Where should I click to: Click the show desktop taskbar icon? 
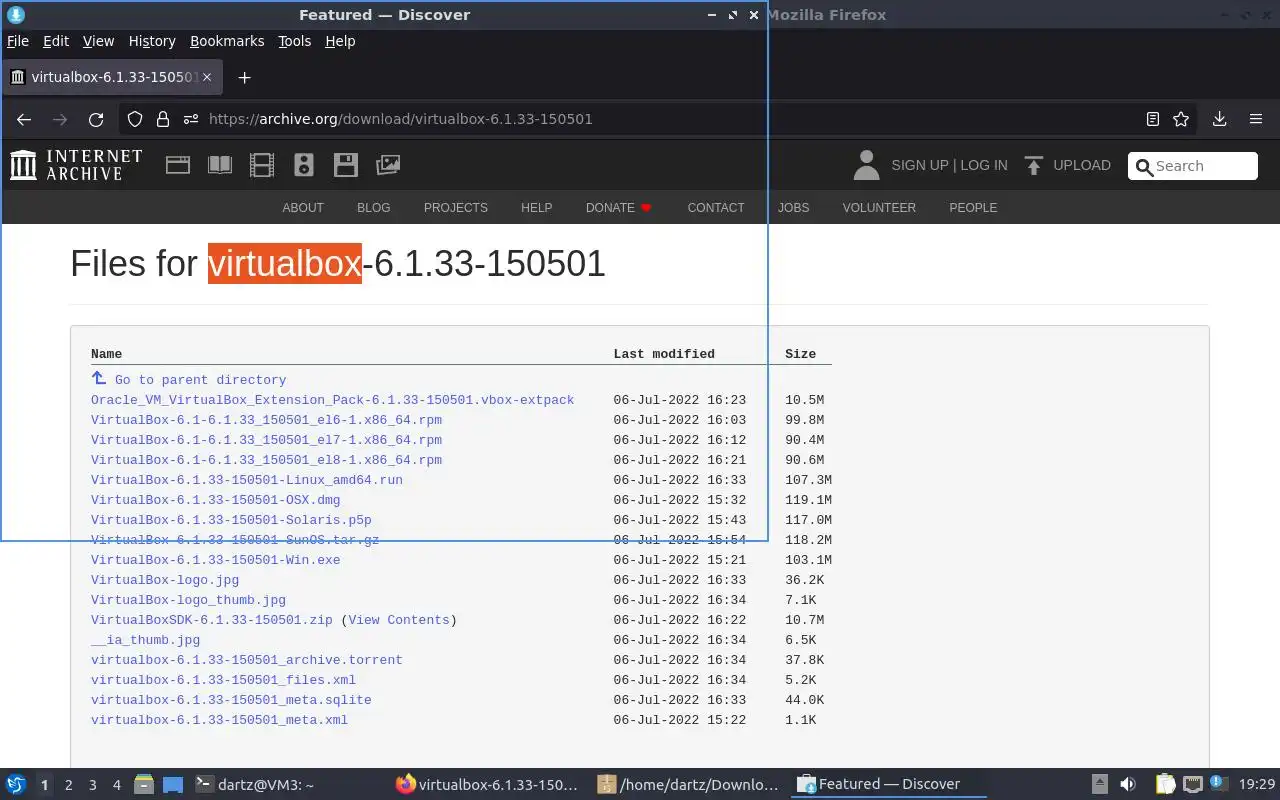173,784
